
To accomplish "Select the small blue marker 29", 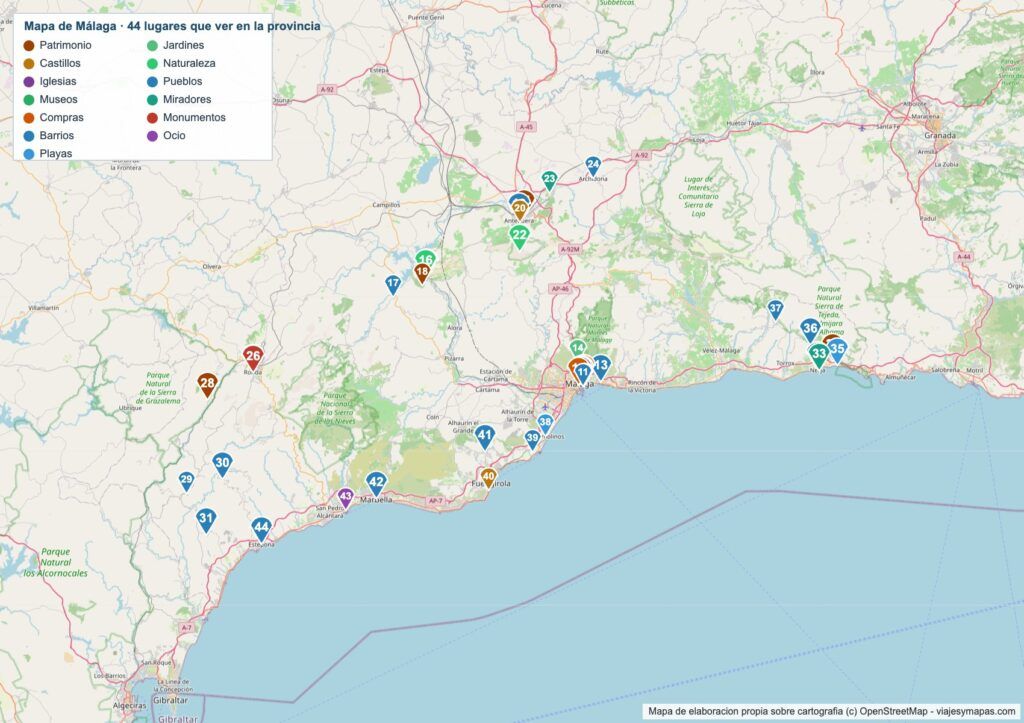I will click(x=186, y=481).
